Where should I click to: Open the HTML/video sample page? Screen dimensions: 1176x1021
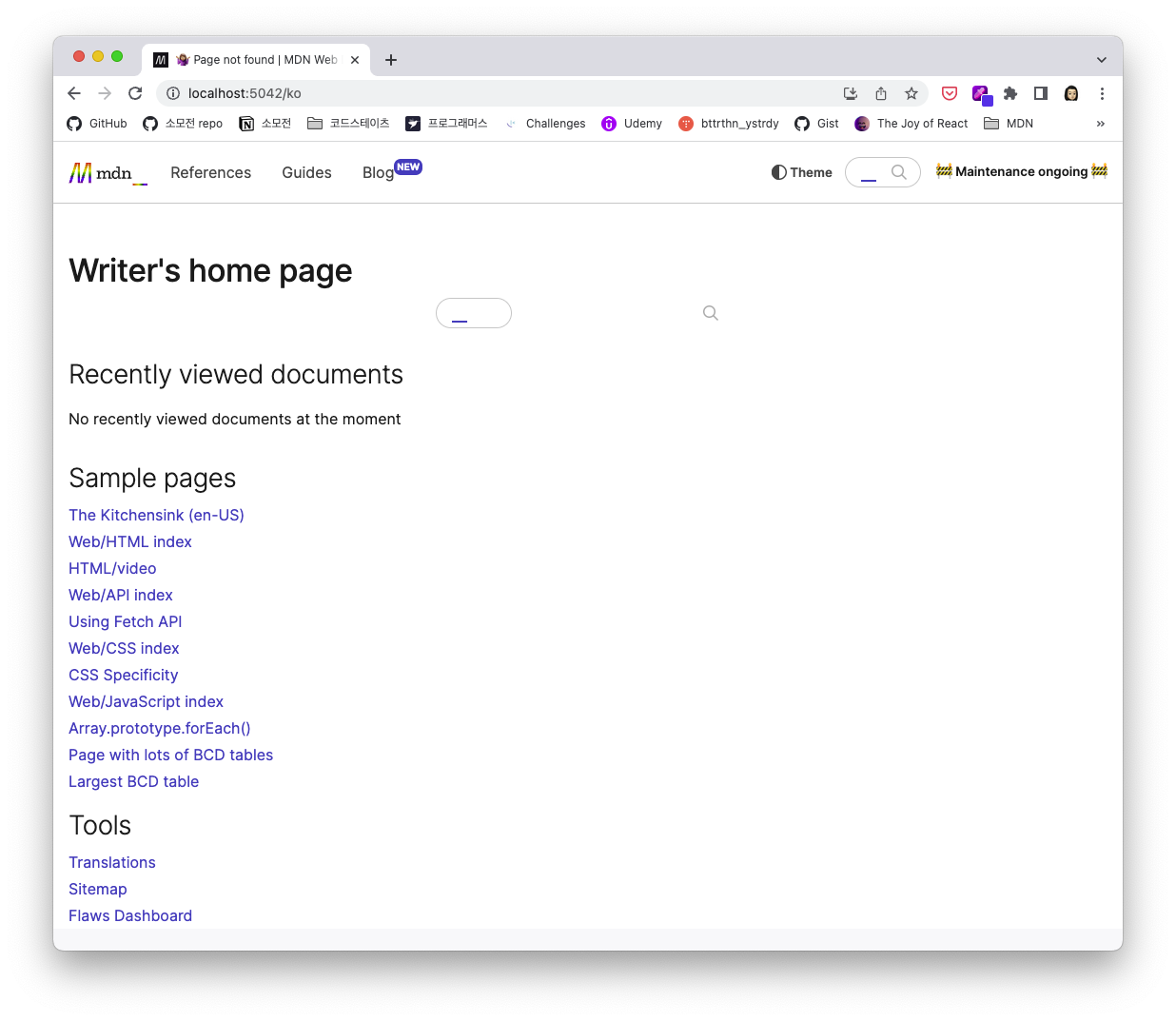pyautogui.click(x=112, y=568)
